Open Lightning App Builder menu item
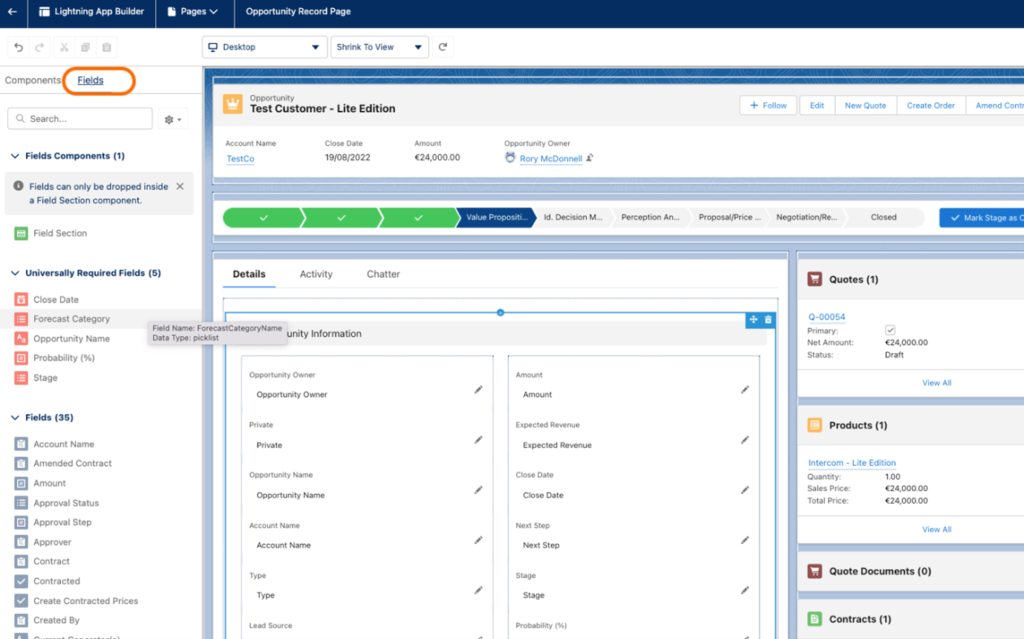Viewport: 1024px width, 639px height. (x=91, y=12)
